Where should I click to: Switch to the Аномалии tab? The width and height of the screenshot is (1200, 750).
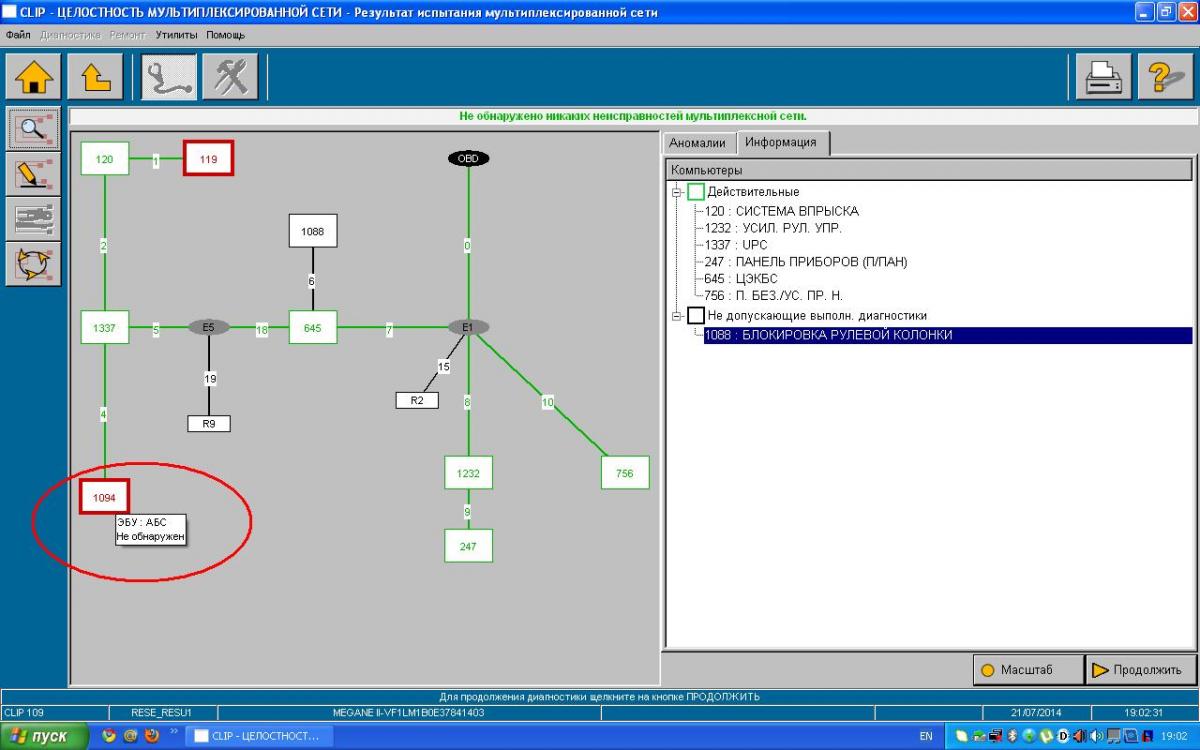click(x=698, y=143)
